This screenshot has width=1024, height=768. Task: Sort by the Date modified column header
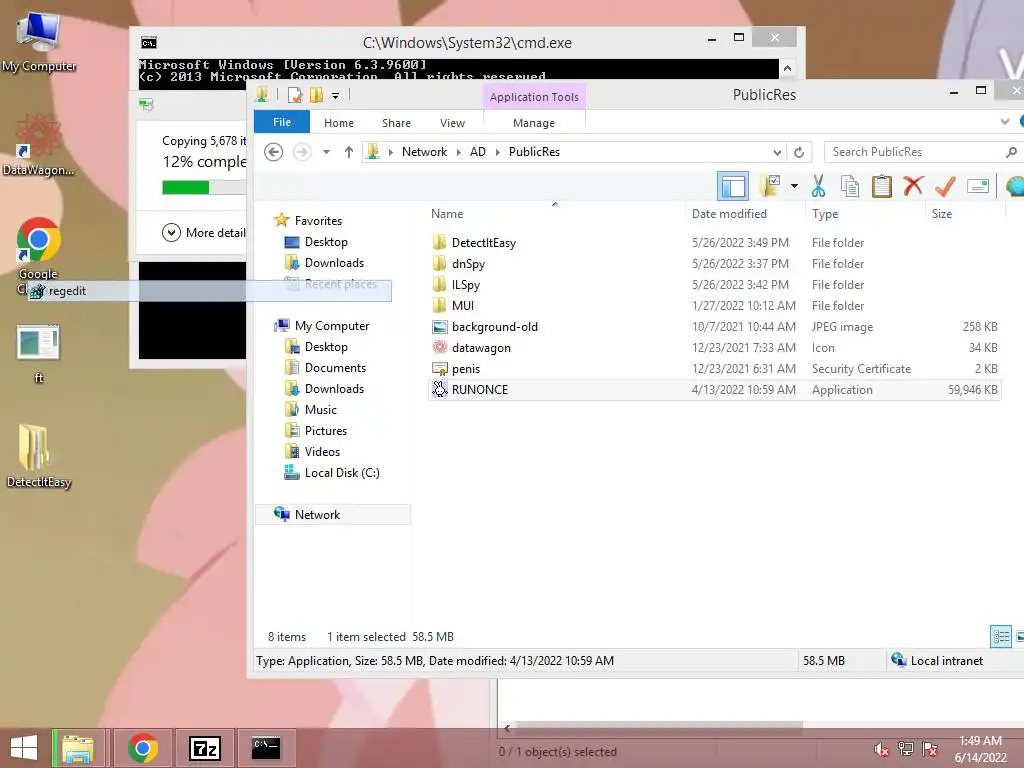pos(729,214)
